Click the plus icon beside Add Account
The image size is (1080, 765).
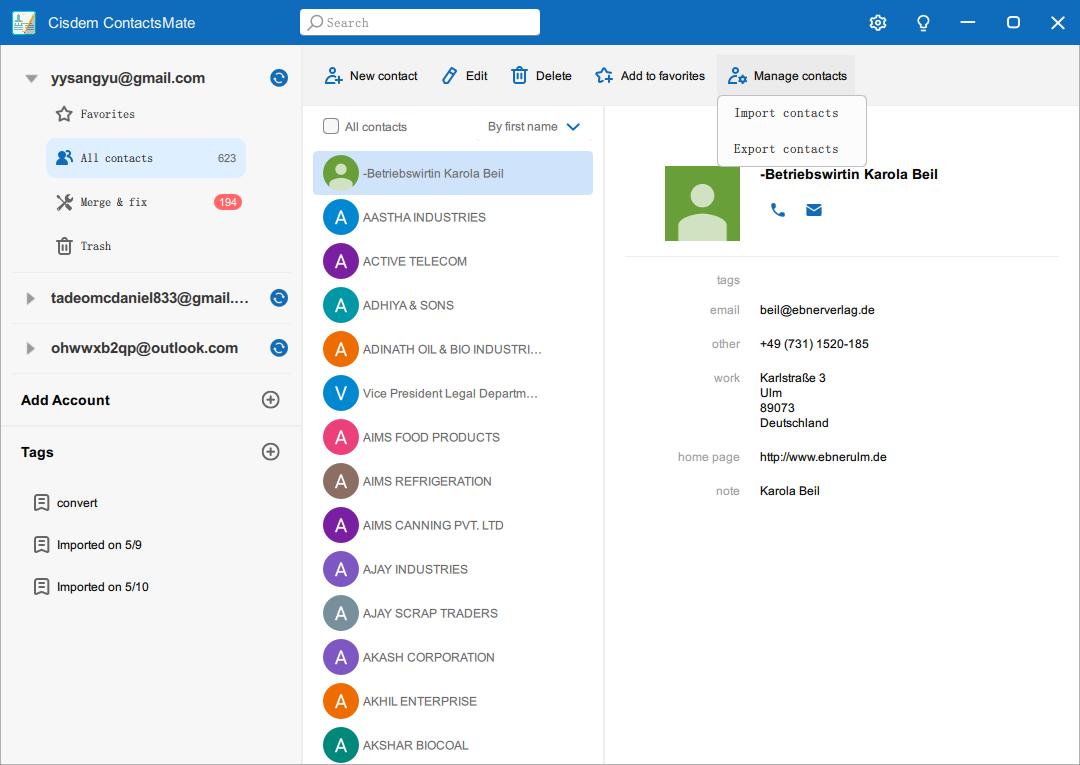[271, 399]
